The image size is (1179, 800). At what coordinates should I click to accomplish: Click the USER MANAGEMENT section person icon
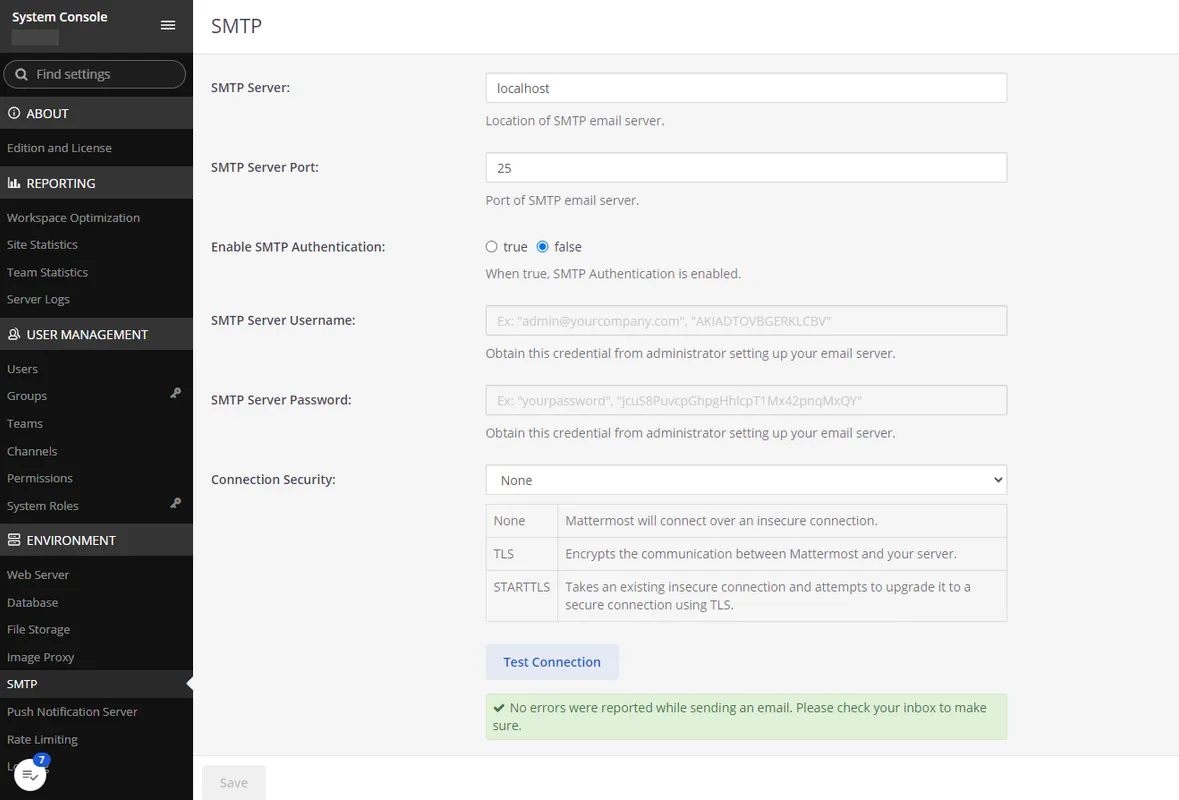[14, 335]
